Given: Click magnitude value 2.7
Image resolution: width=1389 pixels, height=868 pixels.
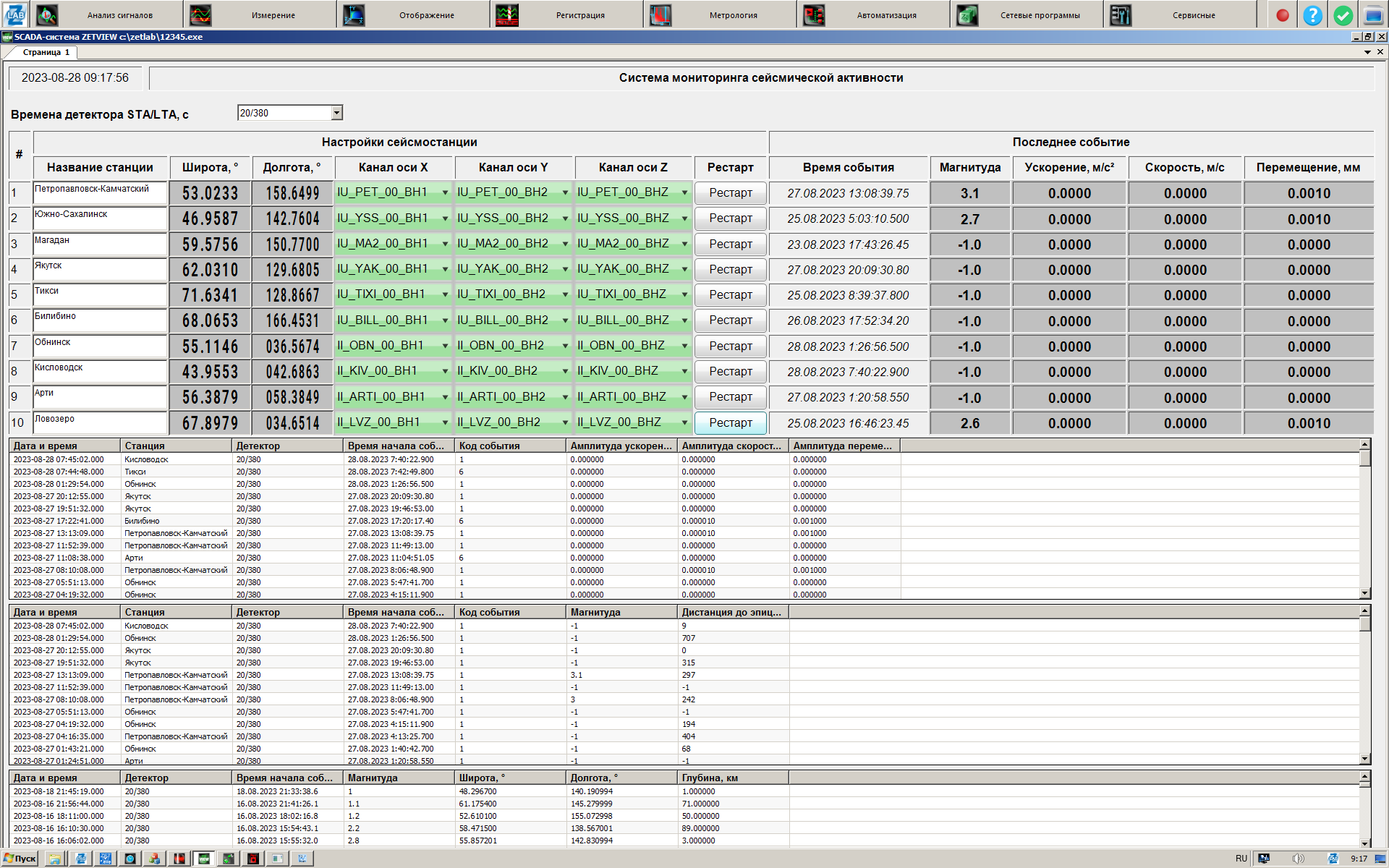Looking at the screenshot, I should tap(969, 219).
